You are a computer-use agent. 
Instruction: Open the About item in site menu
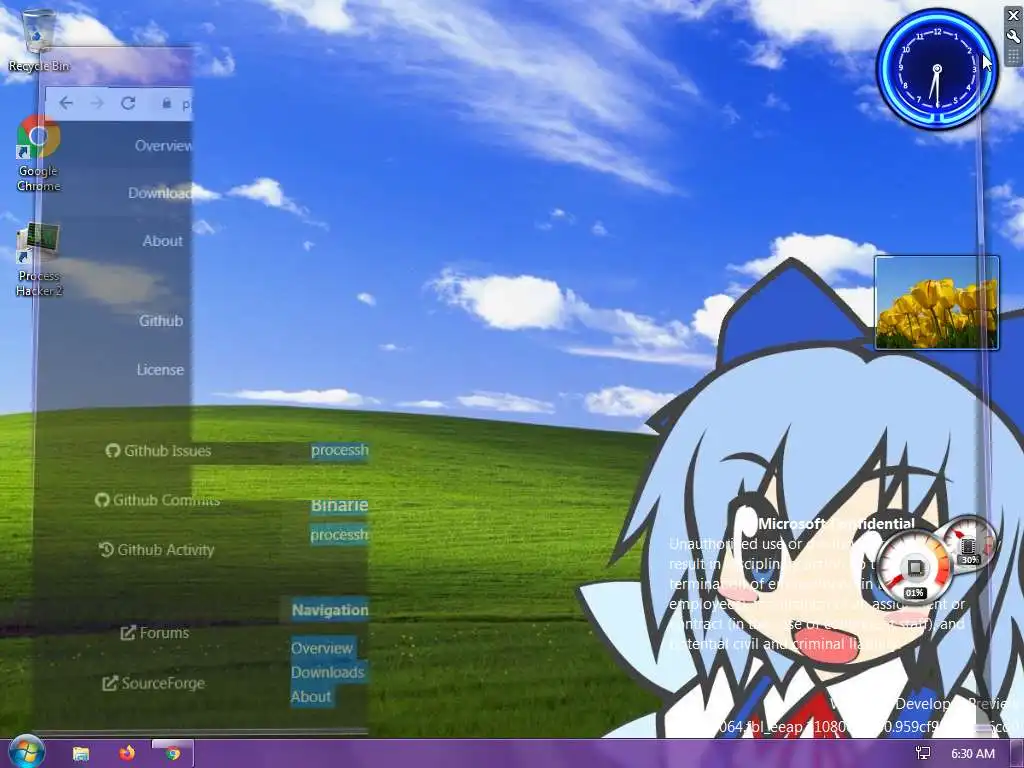(163, 241)
